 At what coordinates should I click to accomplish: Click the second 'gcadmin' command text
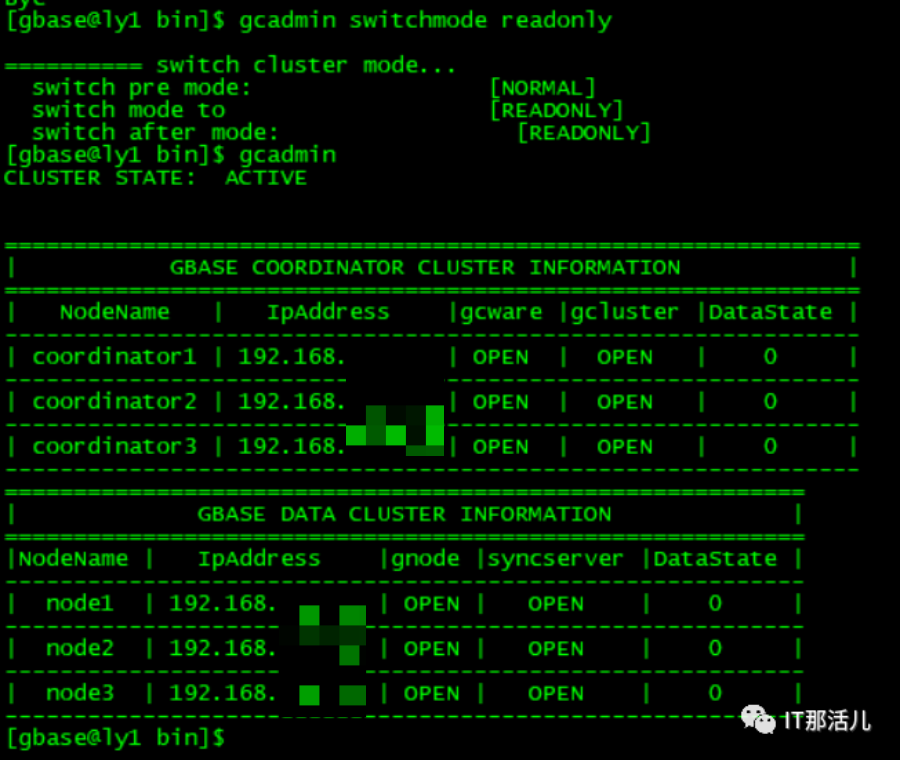pos(288,156)
